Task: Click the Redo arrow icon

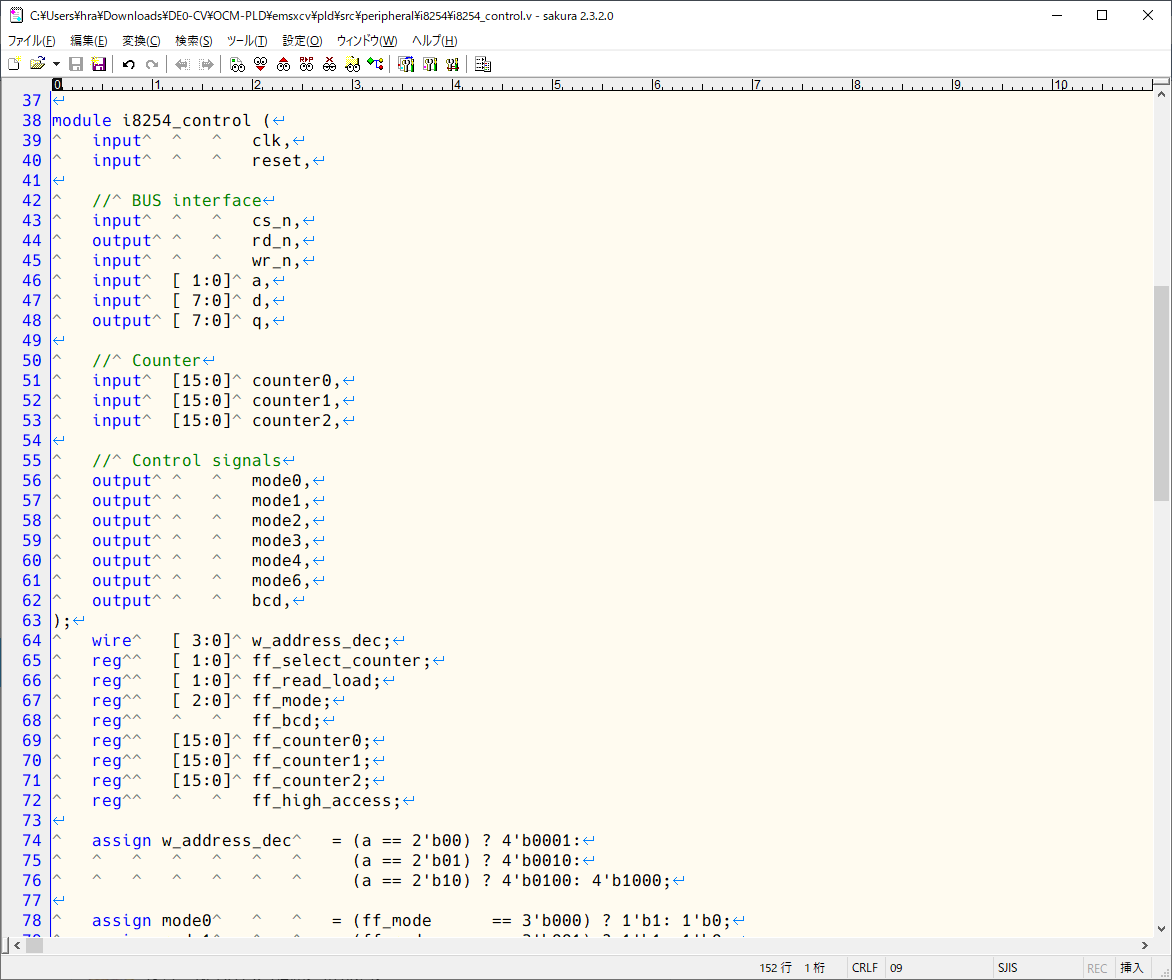Action: tap(152, 64)
